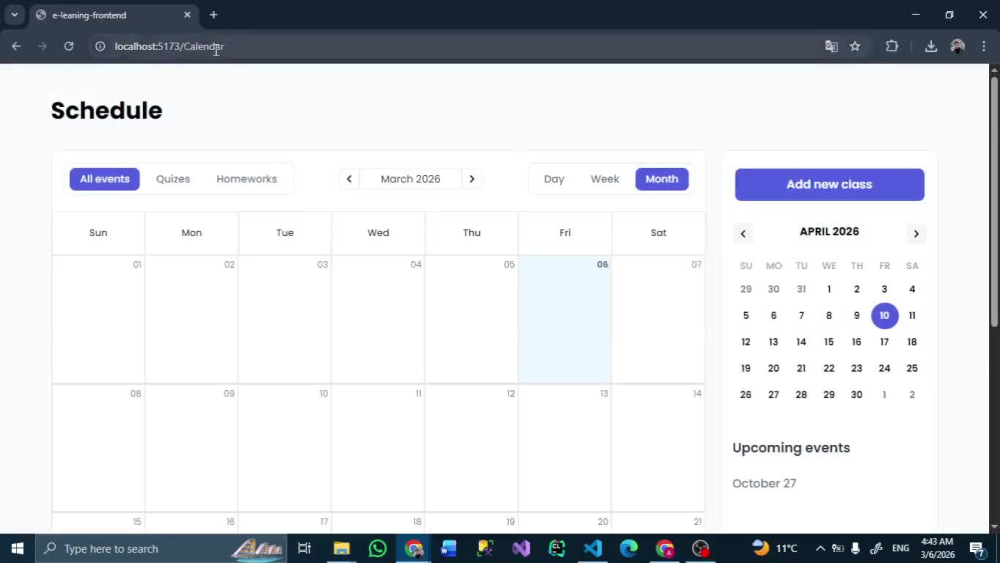Open the browser downloads

tap(930, 46)
